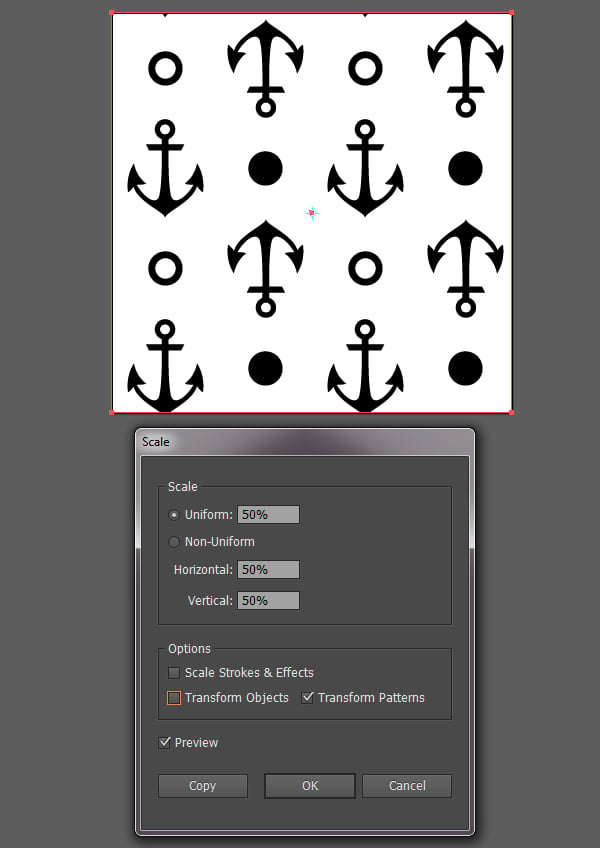Click the Uniform scale percentage field
Viewport: 600px width, 848px height.
pos(268,515)
